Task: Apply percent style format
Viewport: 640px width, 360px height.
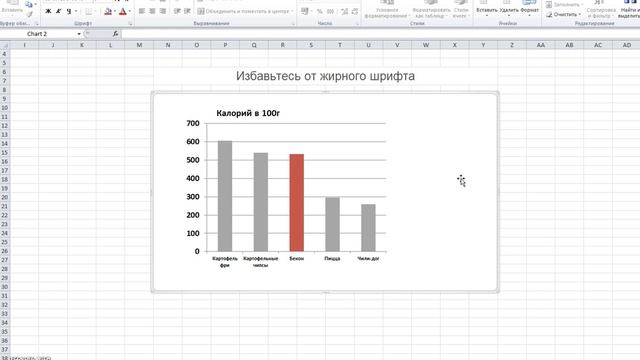Action: (x=320, y=11)
